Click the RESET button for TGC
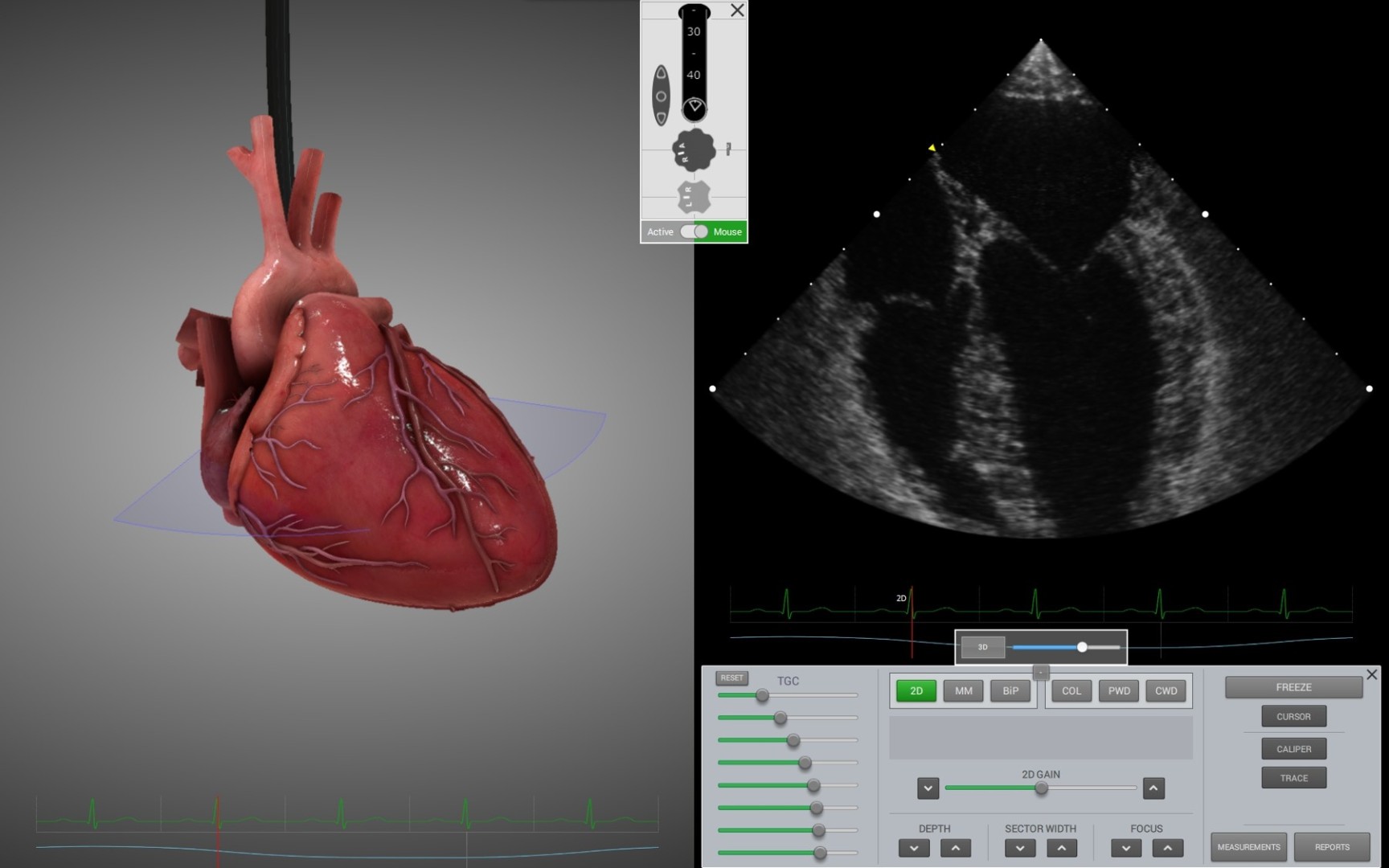 [731, 678]
